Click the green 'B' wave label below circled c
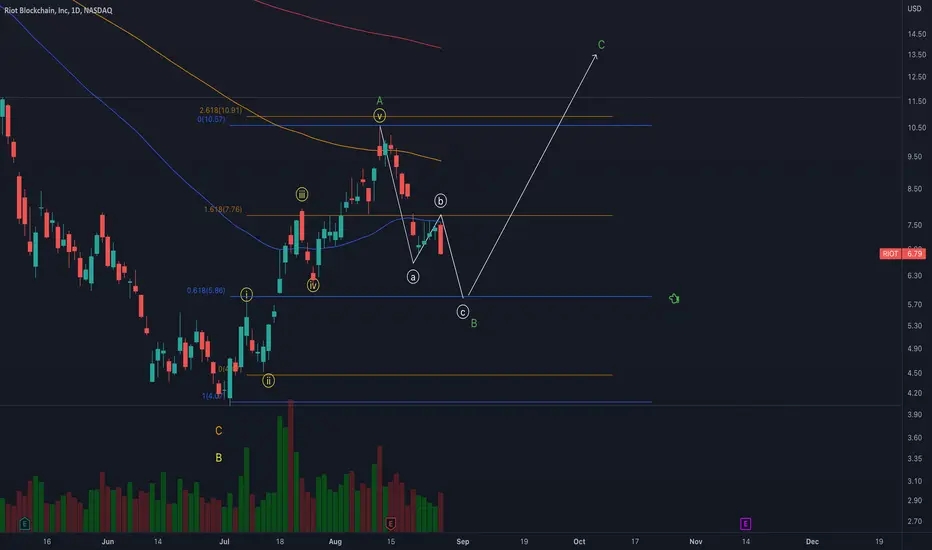The height and width of the screenshot is (550, 932). point(474,323)
